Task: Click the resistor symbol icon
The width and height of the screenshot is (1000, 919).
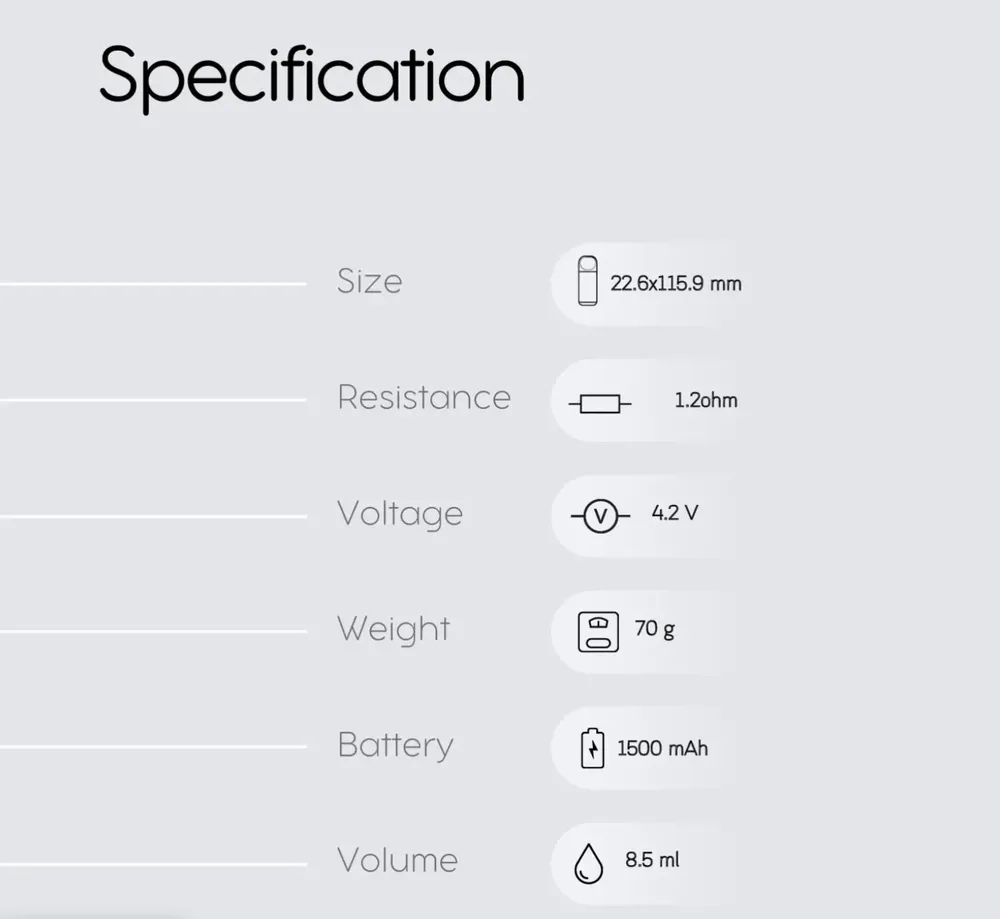Action: [x=600, y=404]
